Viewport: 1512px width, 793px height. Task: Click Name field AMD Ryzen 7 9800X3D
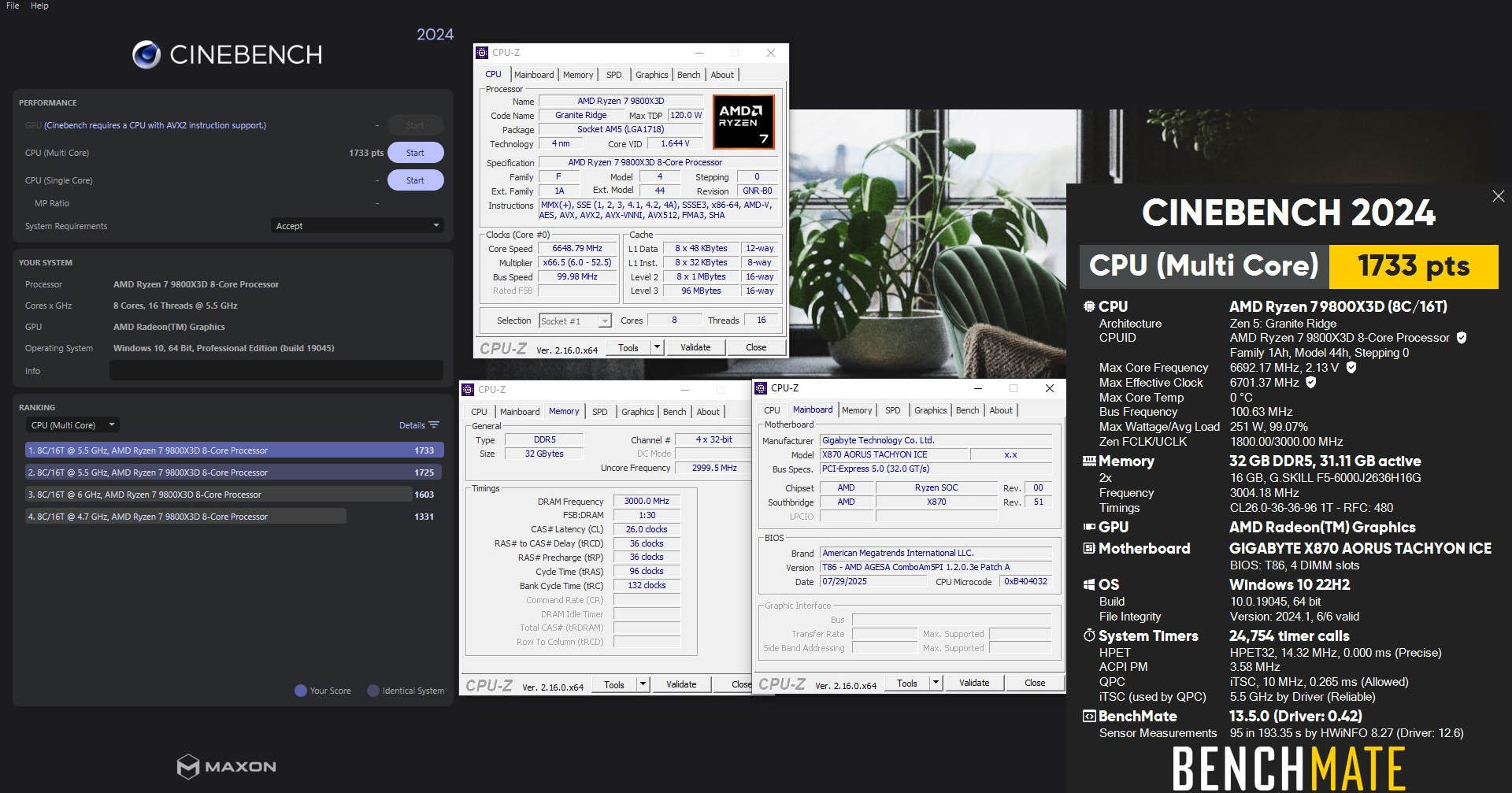621,101
